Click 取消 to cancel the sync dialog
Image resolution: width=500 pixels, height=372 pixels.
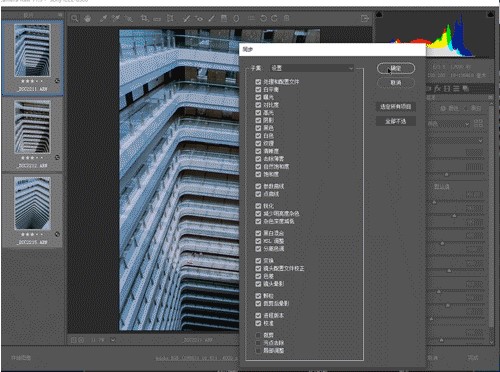[x=396, y=82]
